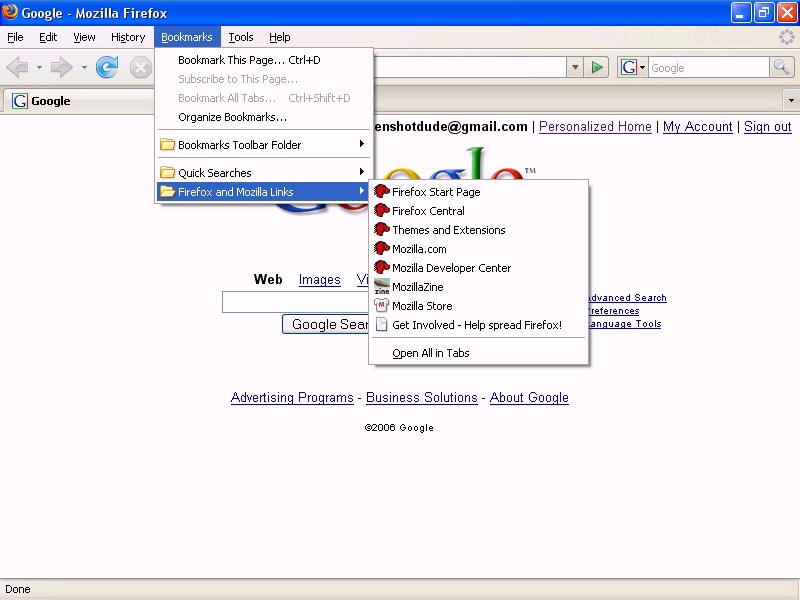Image resolution: width=800 pixels, height=600 pixels.
Task: Open the History menu
Action: (x=128, y=37)
